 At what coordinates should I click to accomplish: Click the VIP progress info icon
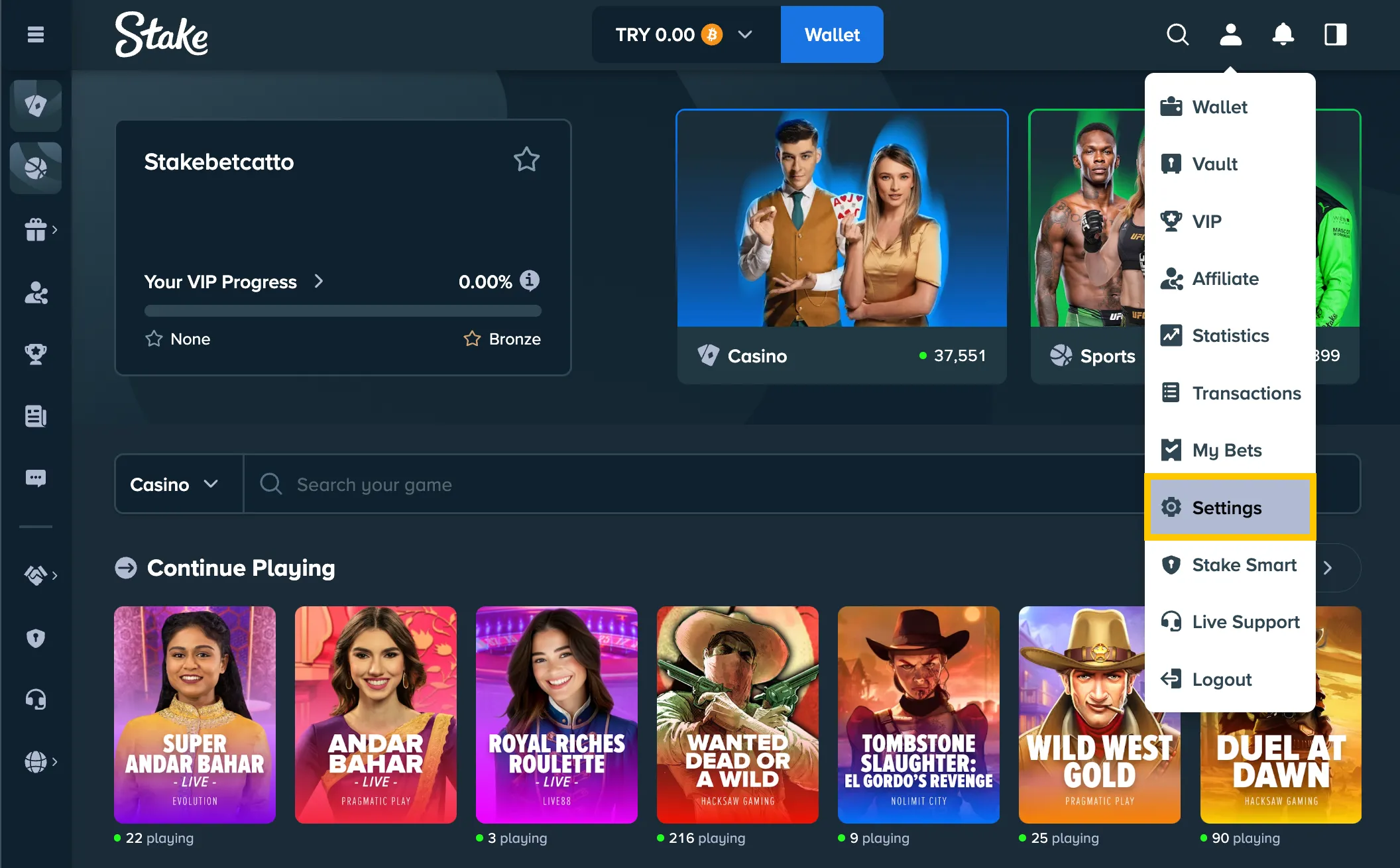(529, 281)
